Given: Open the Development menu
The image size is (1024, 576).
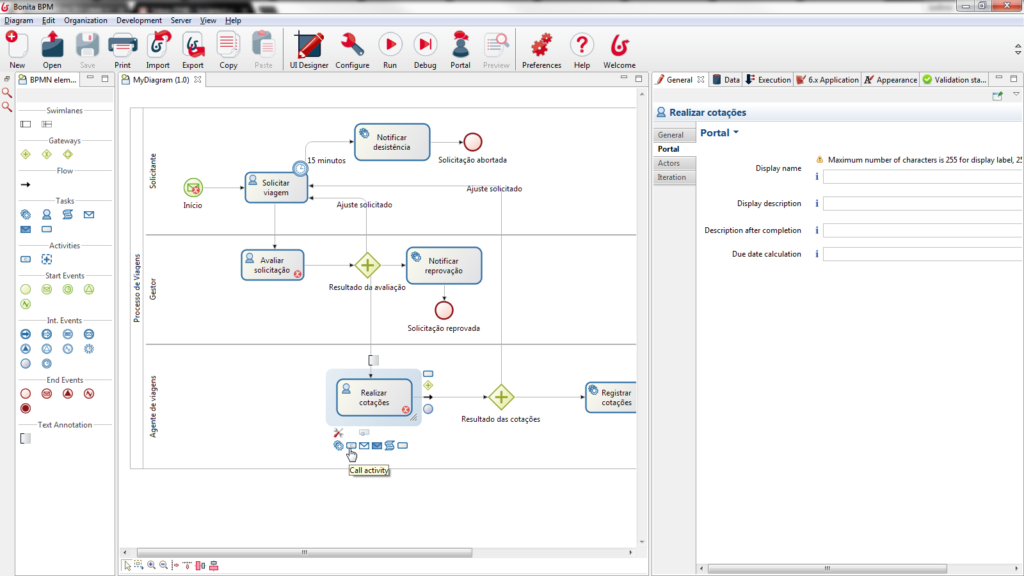Looking at the screenshot, I should coord(139,20).
